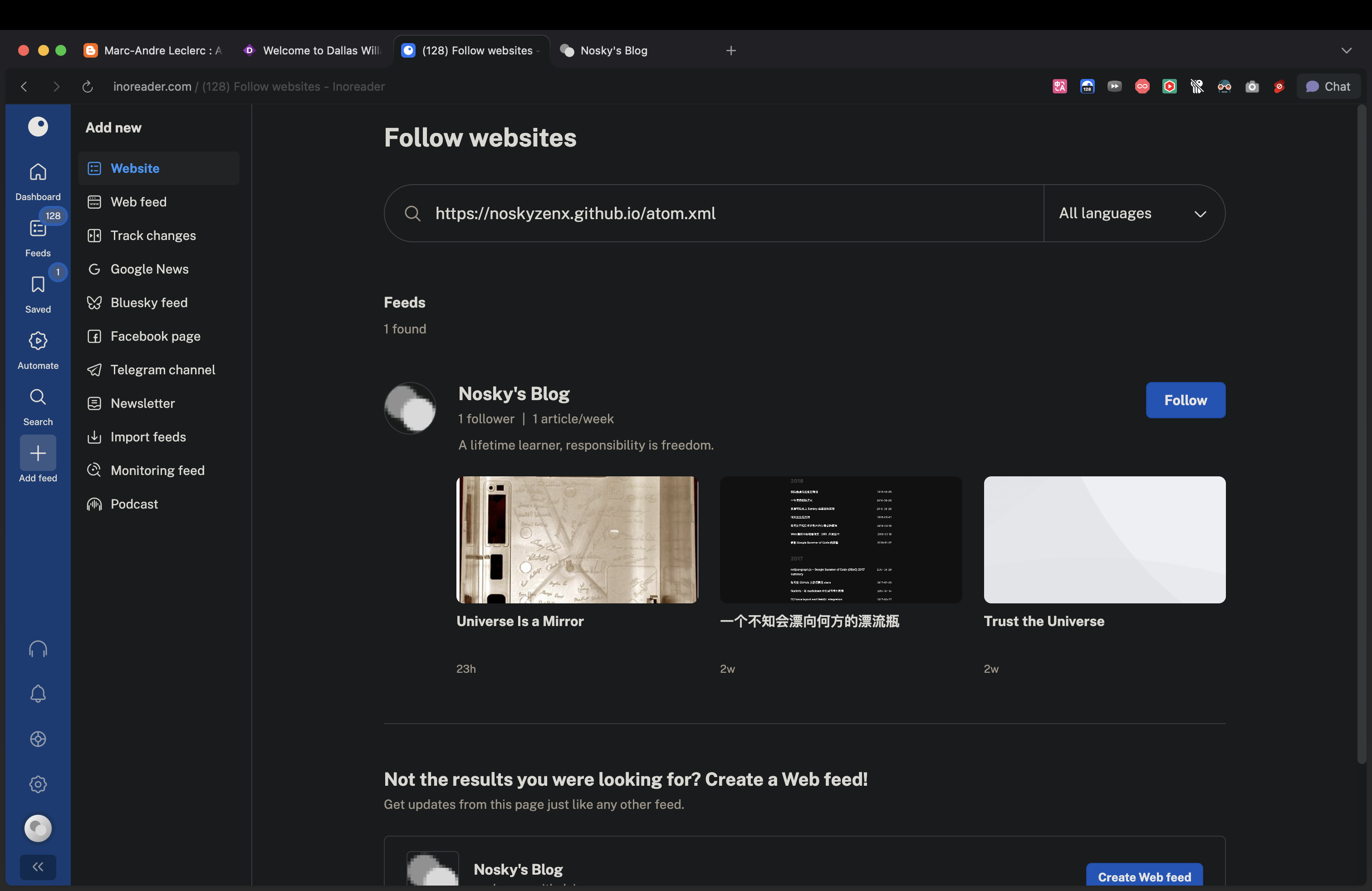The image size is (1372, 891).
Task: Switch to the Nosky's Blog tab
Action: point(613,50)
